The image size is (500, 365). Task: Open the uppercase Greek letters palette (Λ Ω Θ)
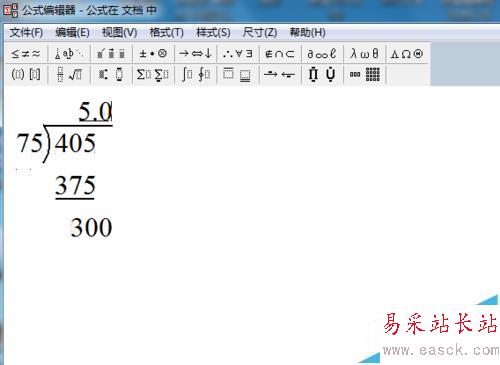tap(407, 54)
